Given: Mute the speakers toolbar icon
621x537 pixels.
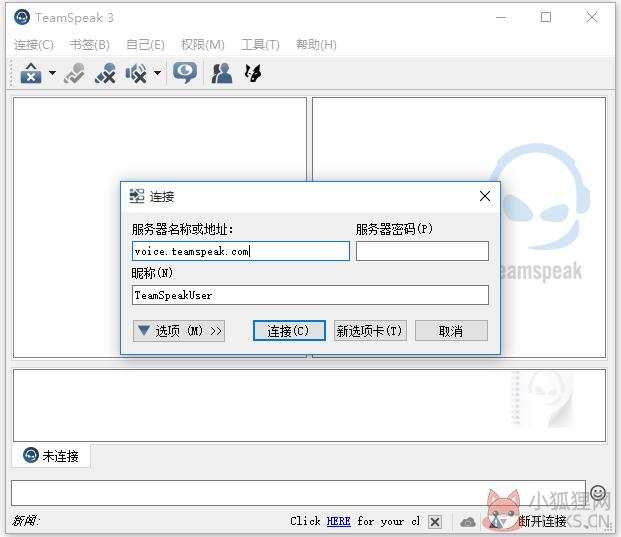Looking at the screenshot, I should tap(136, 73).
